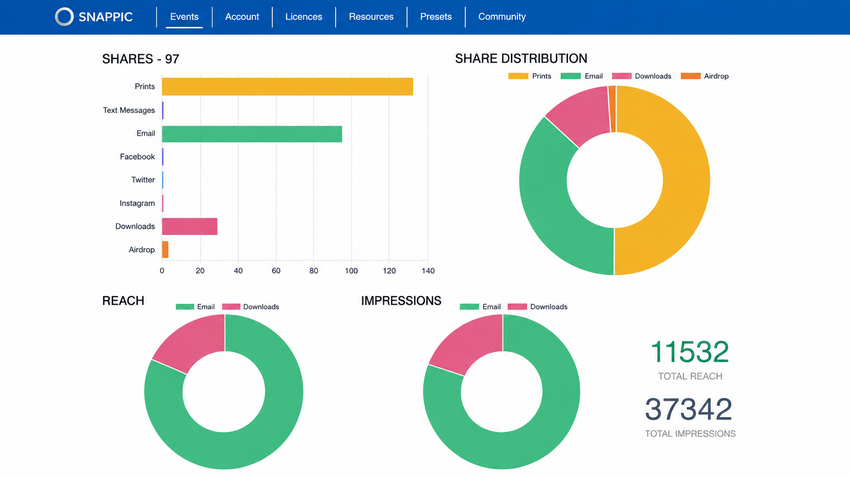
Task: Click the Airdrop axis label in bar chart
Action: click(141, 250)
